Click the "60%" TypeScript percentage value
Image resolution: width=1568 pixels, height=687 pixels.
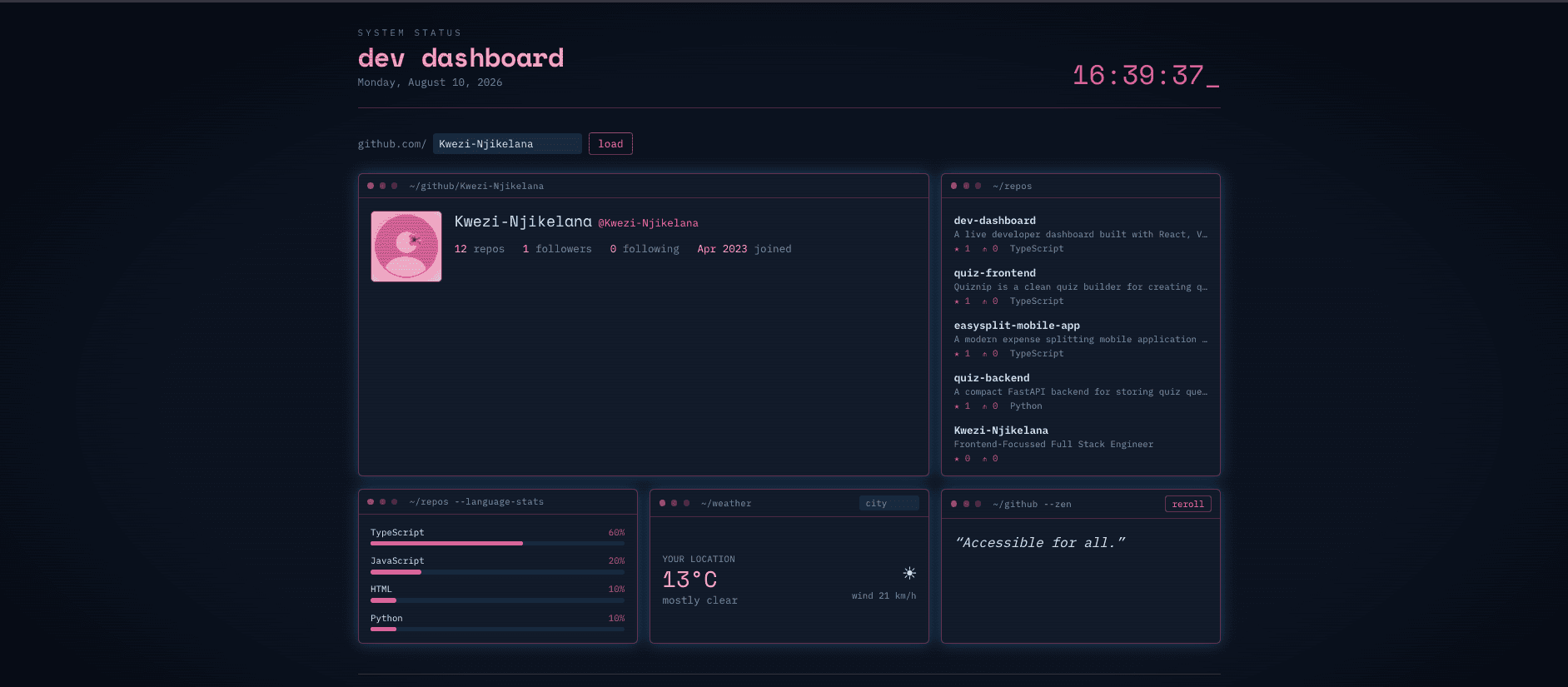point(617,533)
